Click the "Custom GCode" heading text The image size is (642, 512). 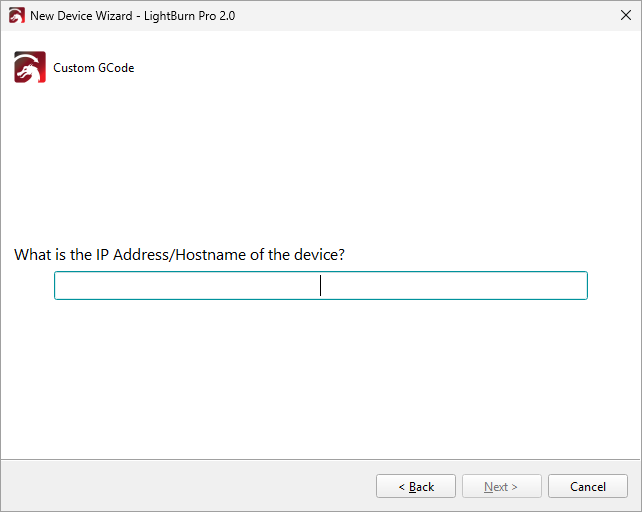coord(94,68)
